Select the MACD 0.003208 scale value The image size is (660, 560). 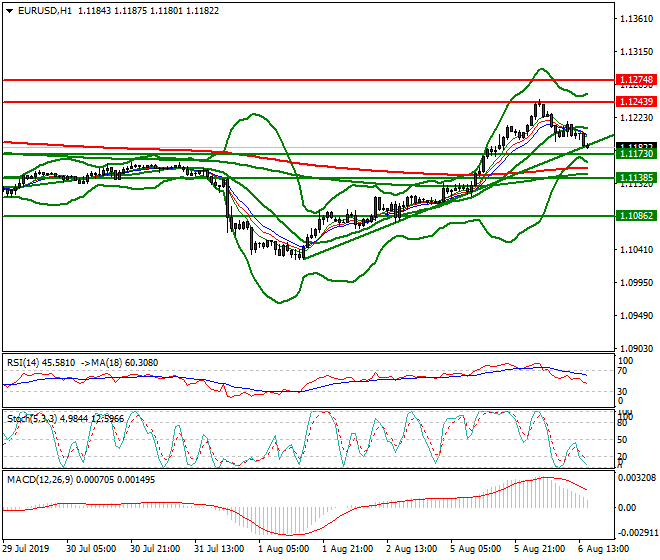[637, 477]
